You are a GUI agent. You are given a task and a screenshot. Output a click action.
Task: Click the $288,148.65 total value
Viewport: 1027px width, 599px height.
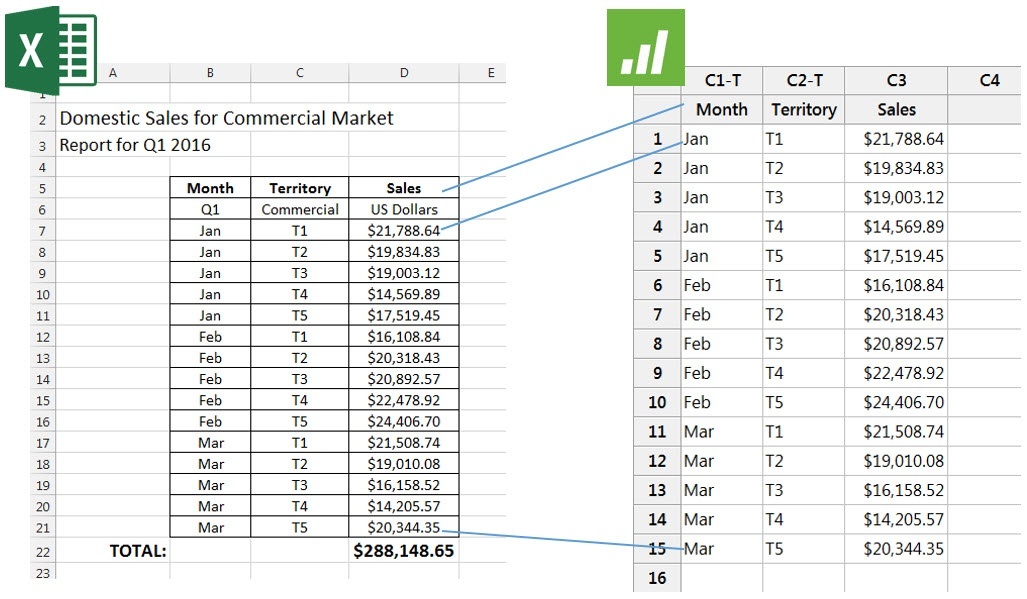(x=404, y=550)
